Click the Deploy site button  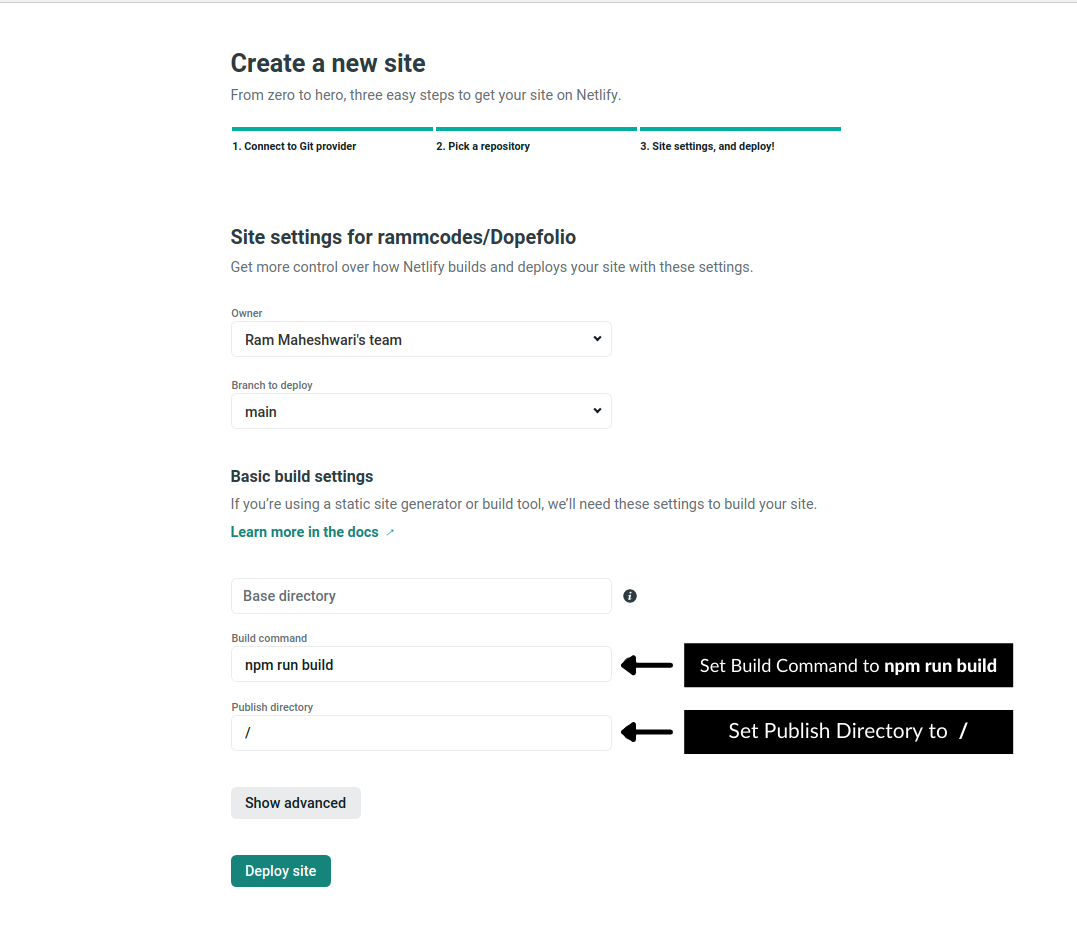coord(280,870)
